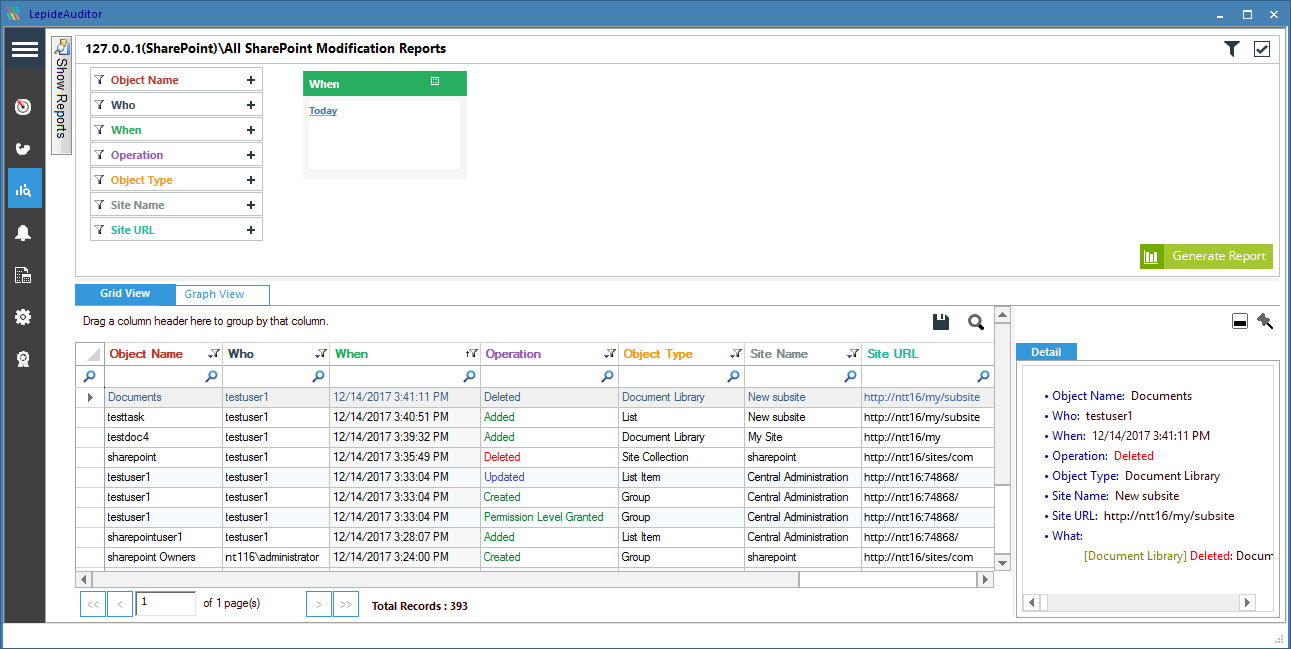Select the testtask row
The image size is (1291, 649).
[535, 417]
